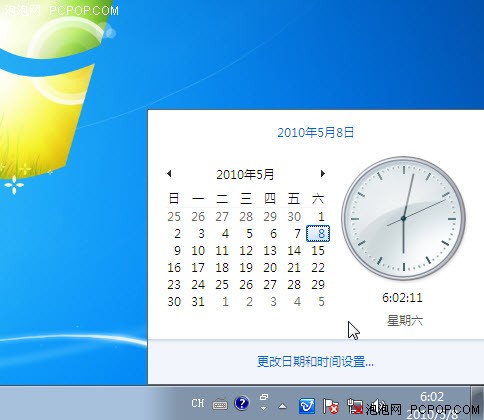Image resolution: width=484 pixels, height=420 pixels.
Task: Click the network icon with red X
Action: (355, 406)
